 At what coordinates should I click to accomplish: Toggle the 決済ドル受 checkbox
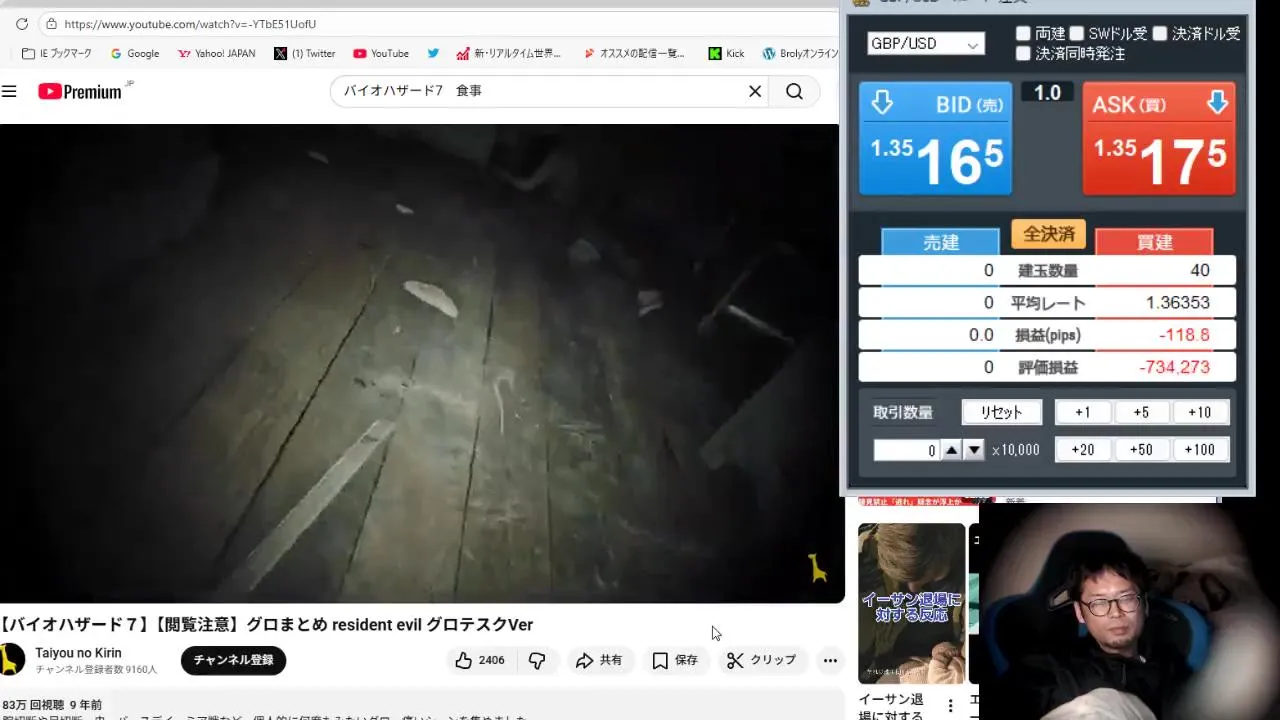tap(1160, 33)
